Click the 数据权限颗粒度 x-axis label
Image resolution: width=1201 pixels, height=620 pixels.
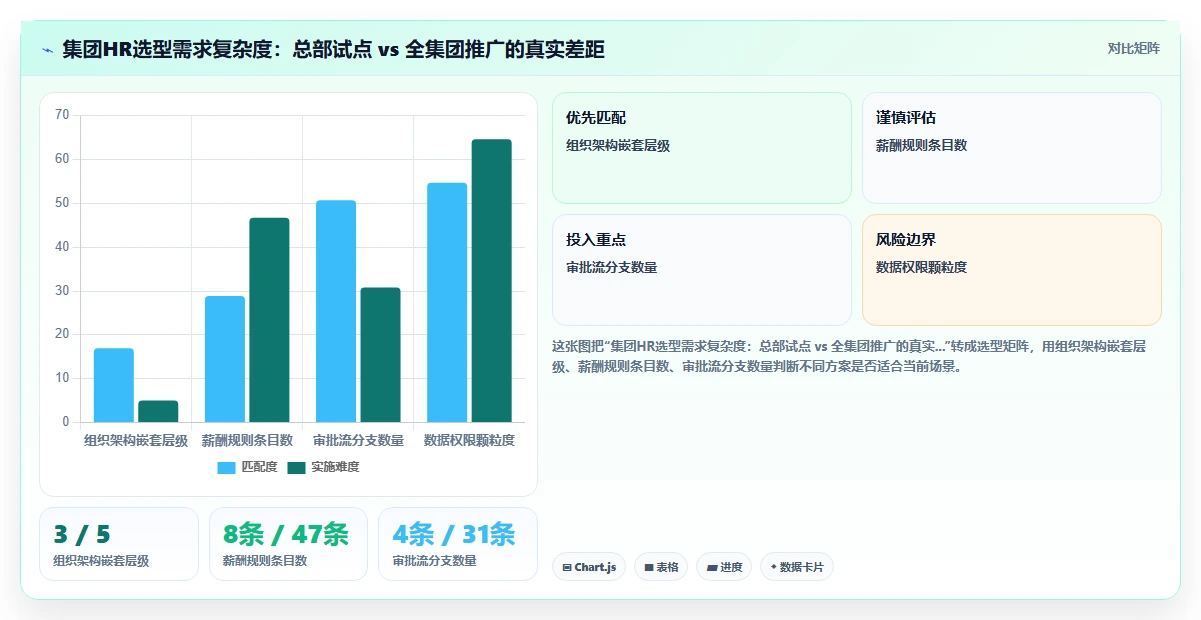point(469,440)
